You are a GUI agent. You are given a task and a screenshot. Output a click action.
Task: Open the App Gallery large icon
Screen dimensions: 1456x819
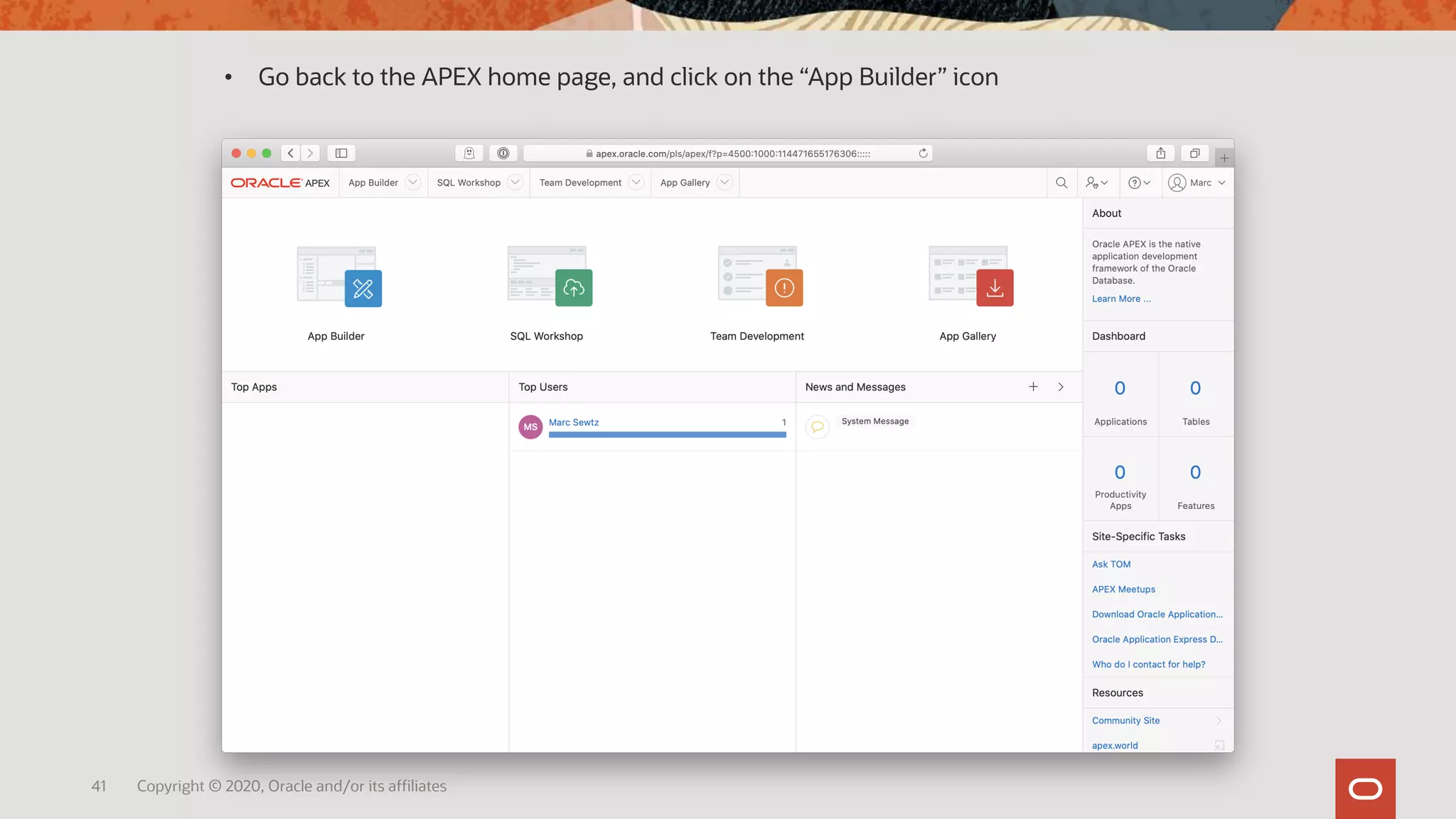[970, 277]
